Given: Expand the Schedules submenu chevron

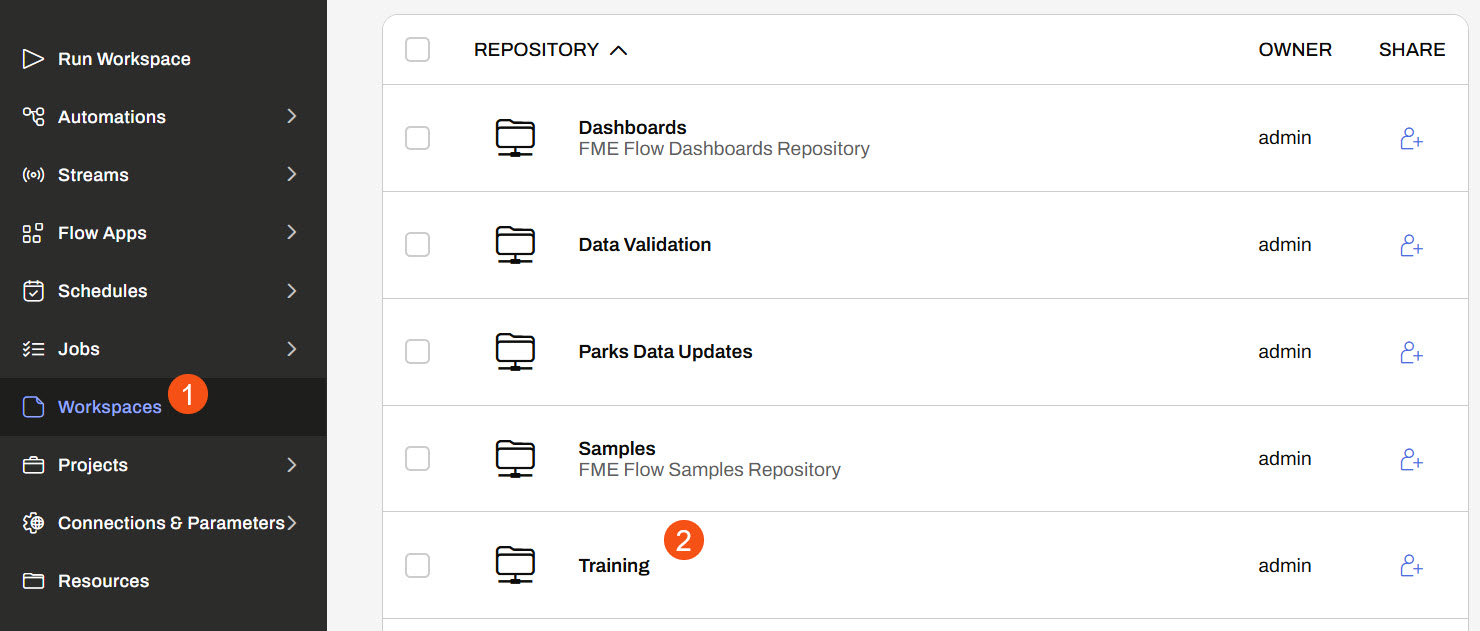Looking at the screenshot, I should coord(292,291).
